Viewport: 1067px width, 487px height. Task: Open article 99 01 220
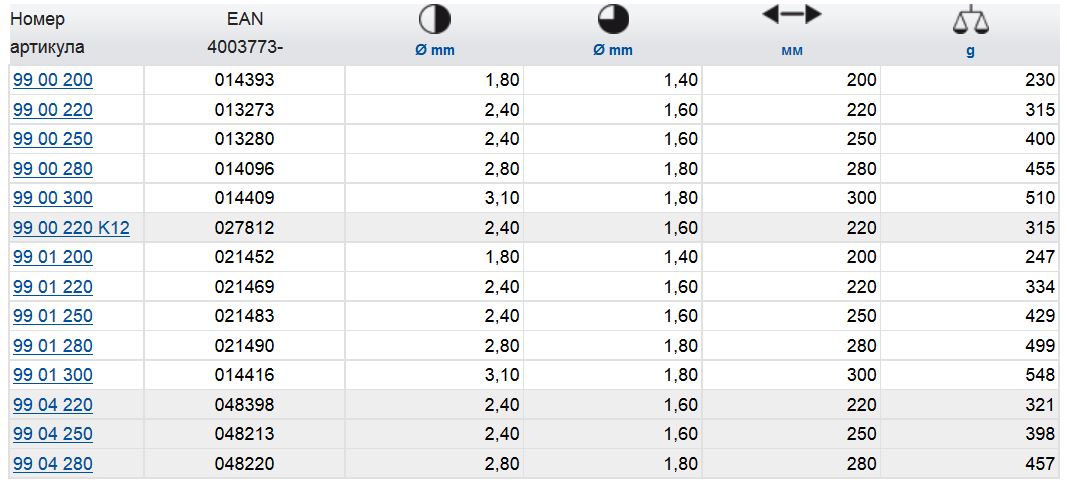tap(52, 287)
